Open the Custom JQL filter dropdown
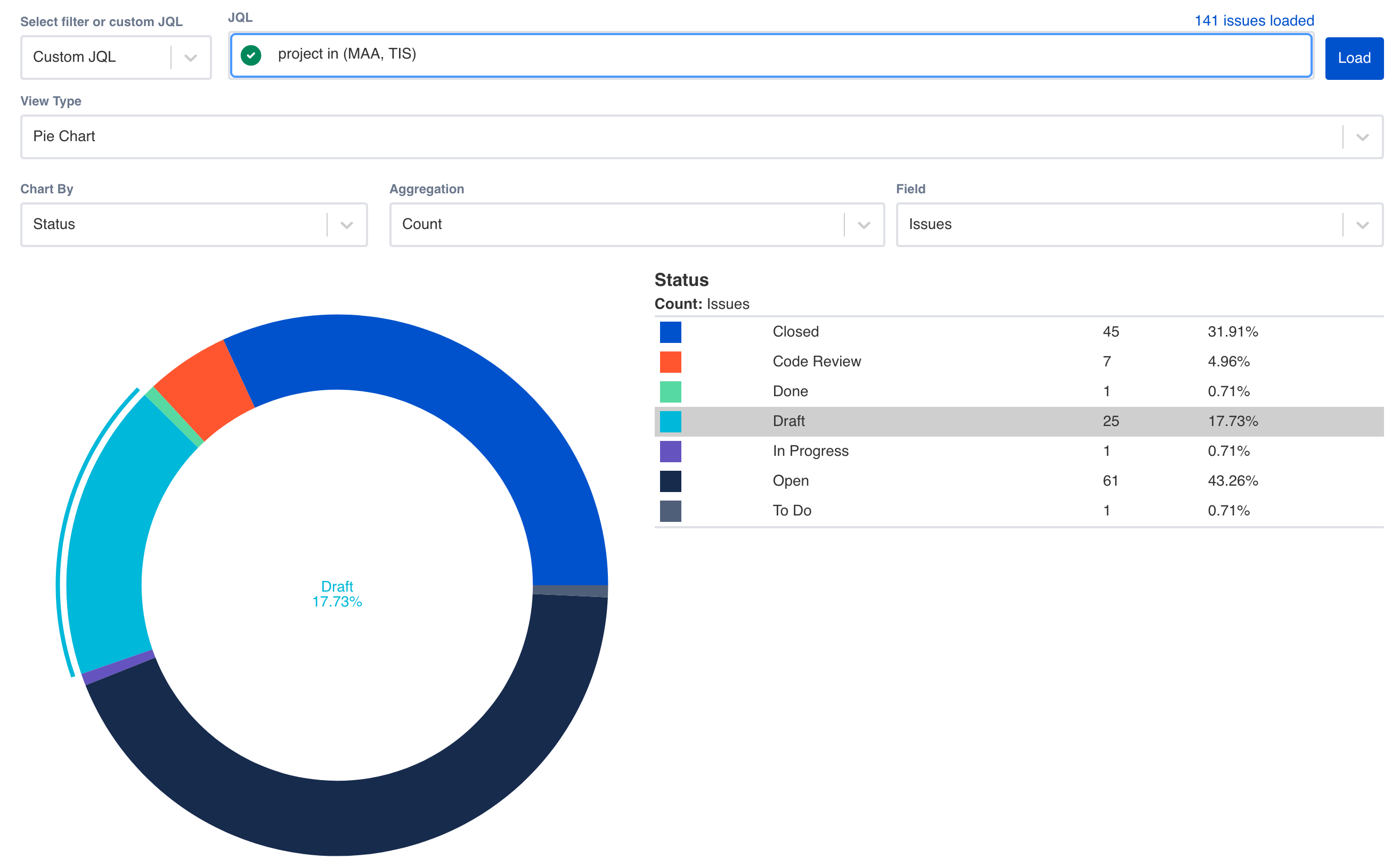The width and height of the screenshot is (1400, 868). (190, 57)
